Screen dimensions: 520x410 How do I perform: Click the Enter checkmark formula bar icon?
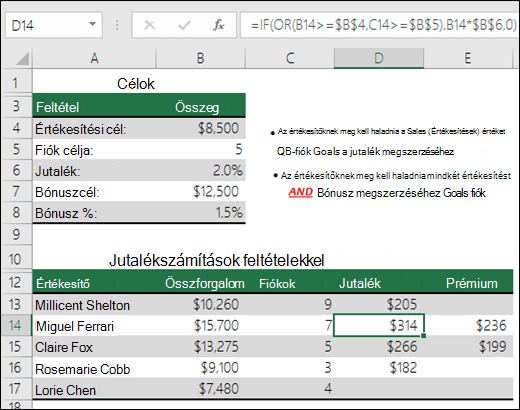click(x=184, y=25)
